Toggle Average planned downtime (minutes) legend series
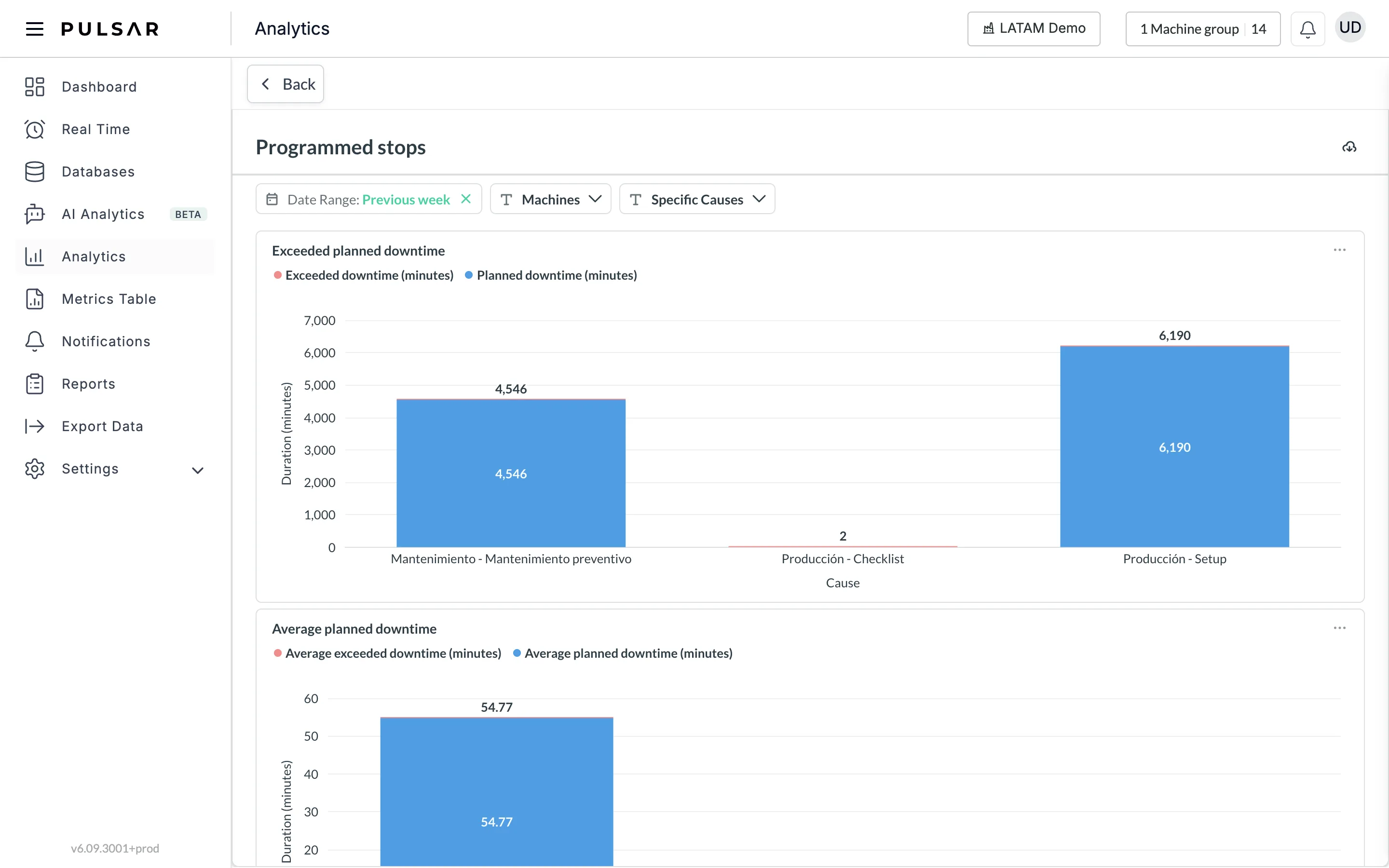Screen dimensions: 1389x868 pyautogui.click(x=622, y=653)
